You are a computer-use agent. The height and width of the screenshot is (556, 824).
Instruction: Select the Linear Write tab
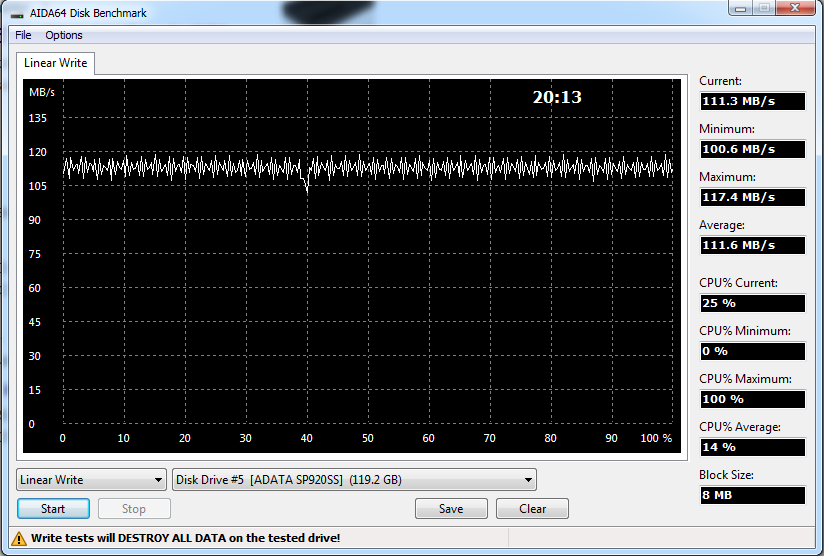point(55,63)
